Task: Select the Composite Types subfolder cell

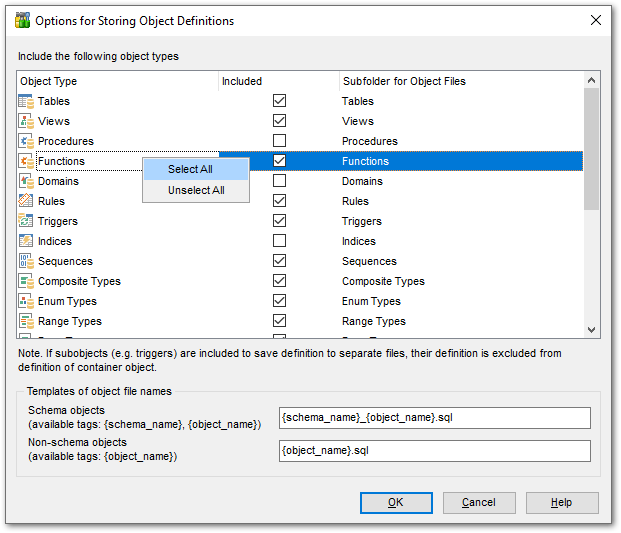Action: [x=461, y=281]
